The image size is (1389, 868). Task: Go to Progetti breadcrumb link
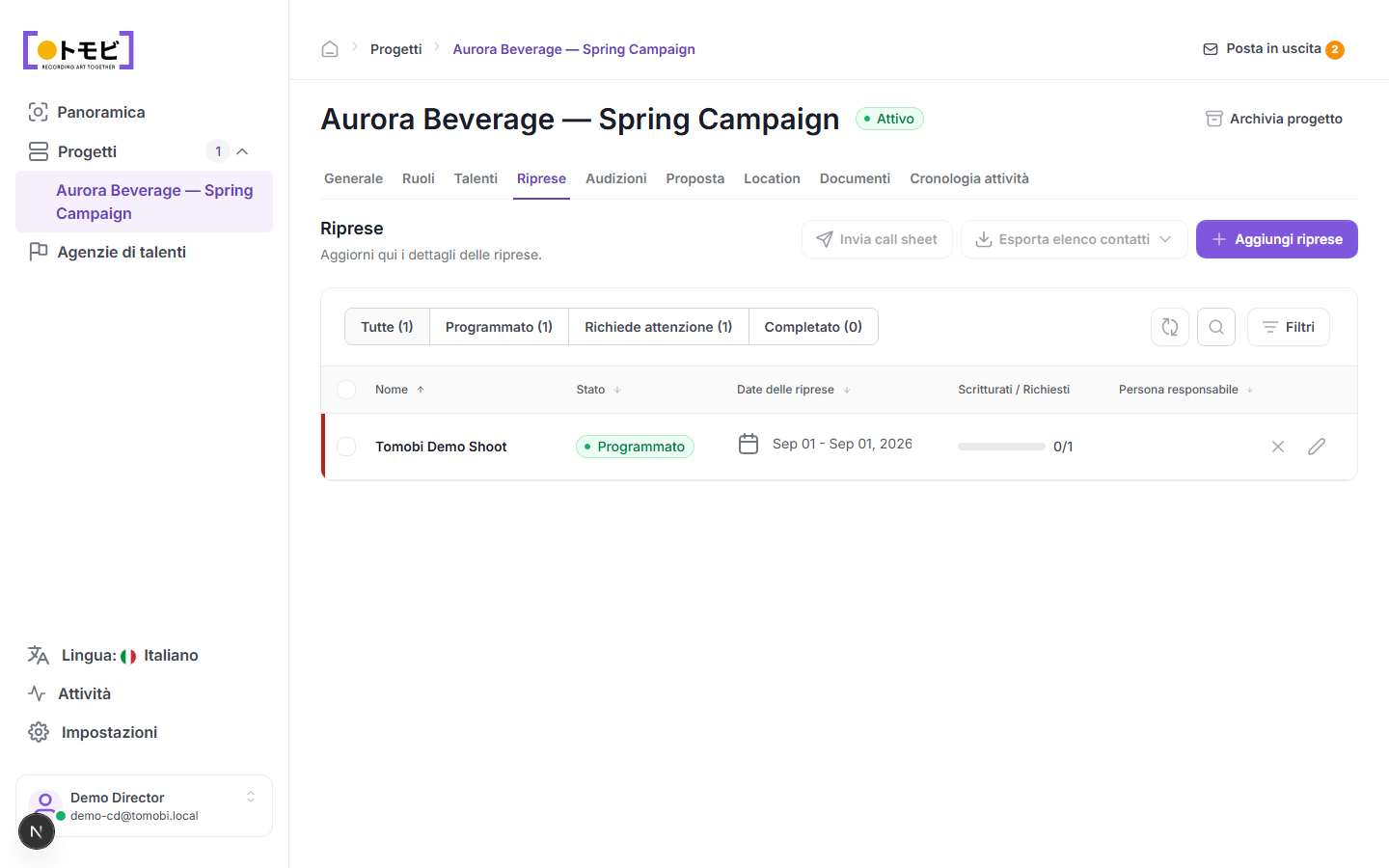pyautogui.click(x=396, y=49)
